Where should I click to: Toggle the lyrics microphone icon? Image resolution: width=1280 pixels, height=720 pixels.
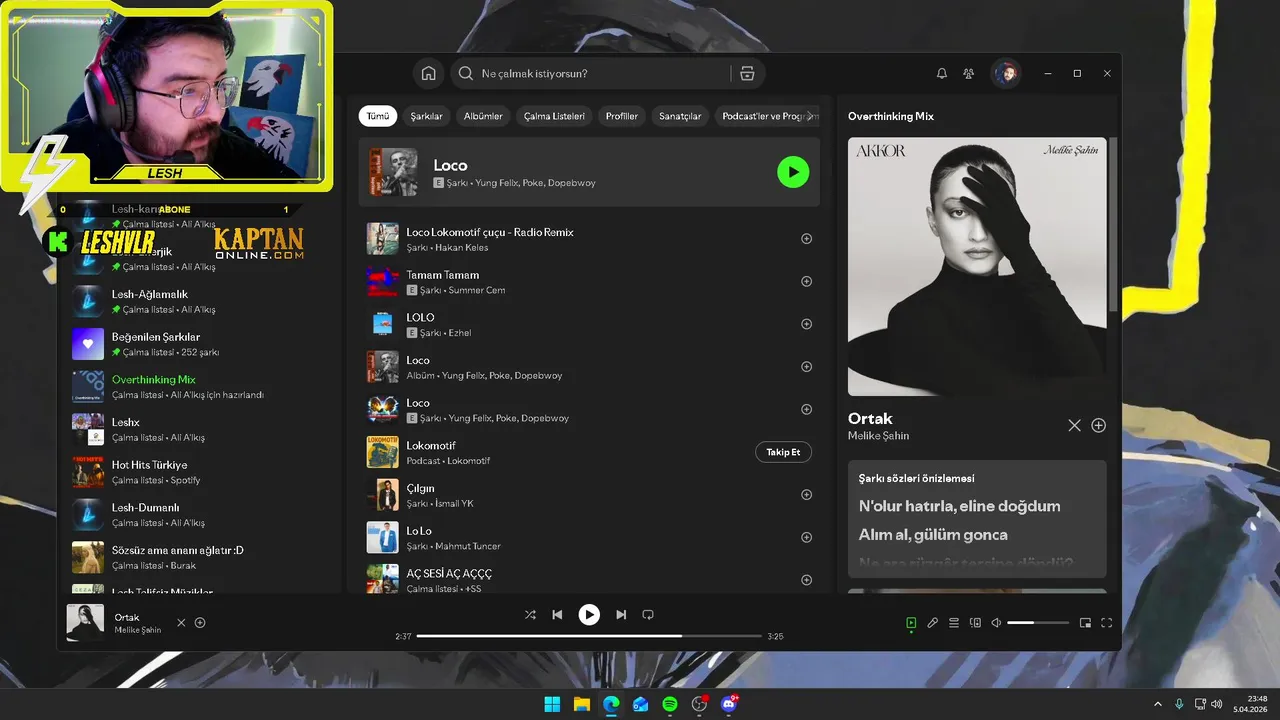click(932, 623)
